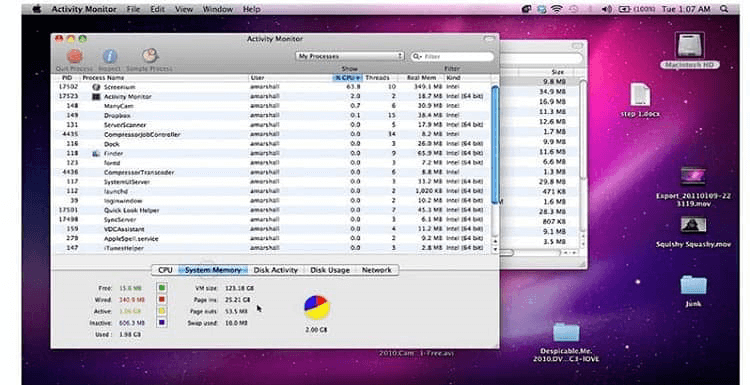Select the Macintosh HD desktop drive
Image resolution: width=750 pixels, height=385 pixels.
coord(690,51)
